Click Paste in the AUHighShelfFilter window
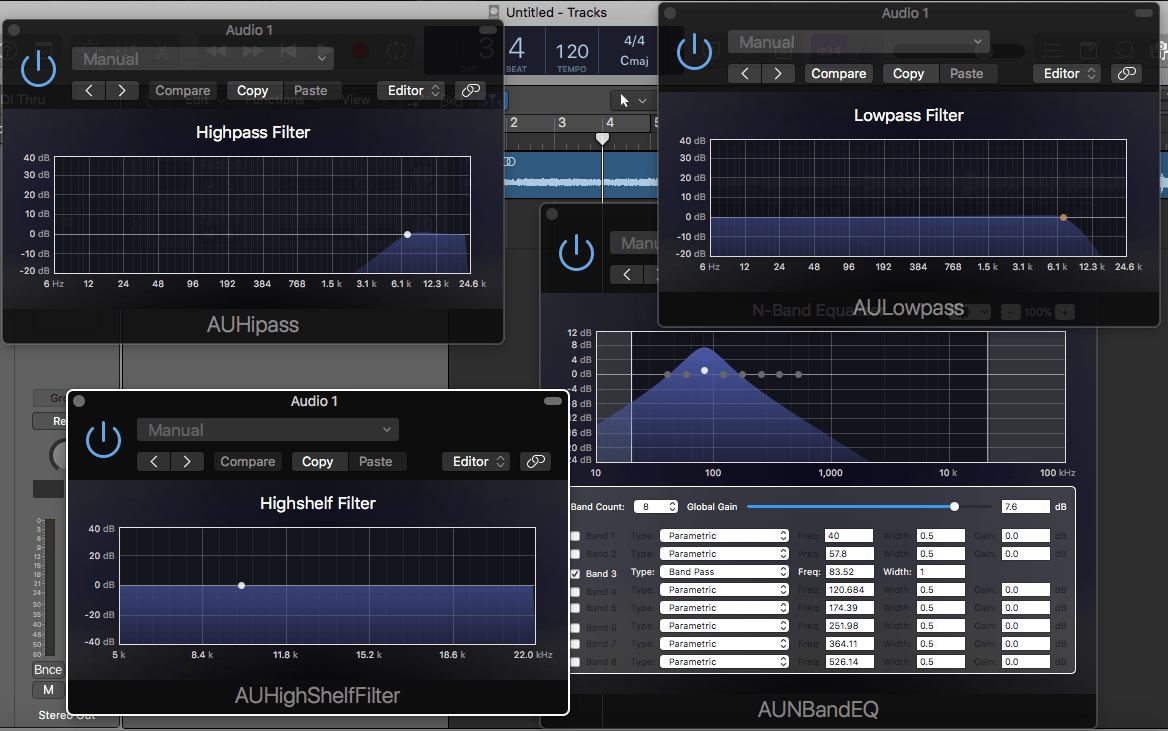 (375, 461)
